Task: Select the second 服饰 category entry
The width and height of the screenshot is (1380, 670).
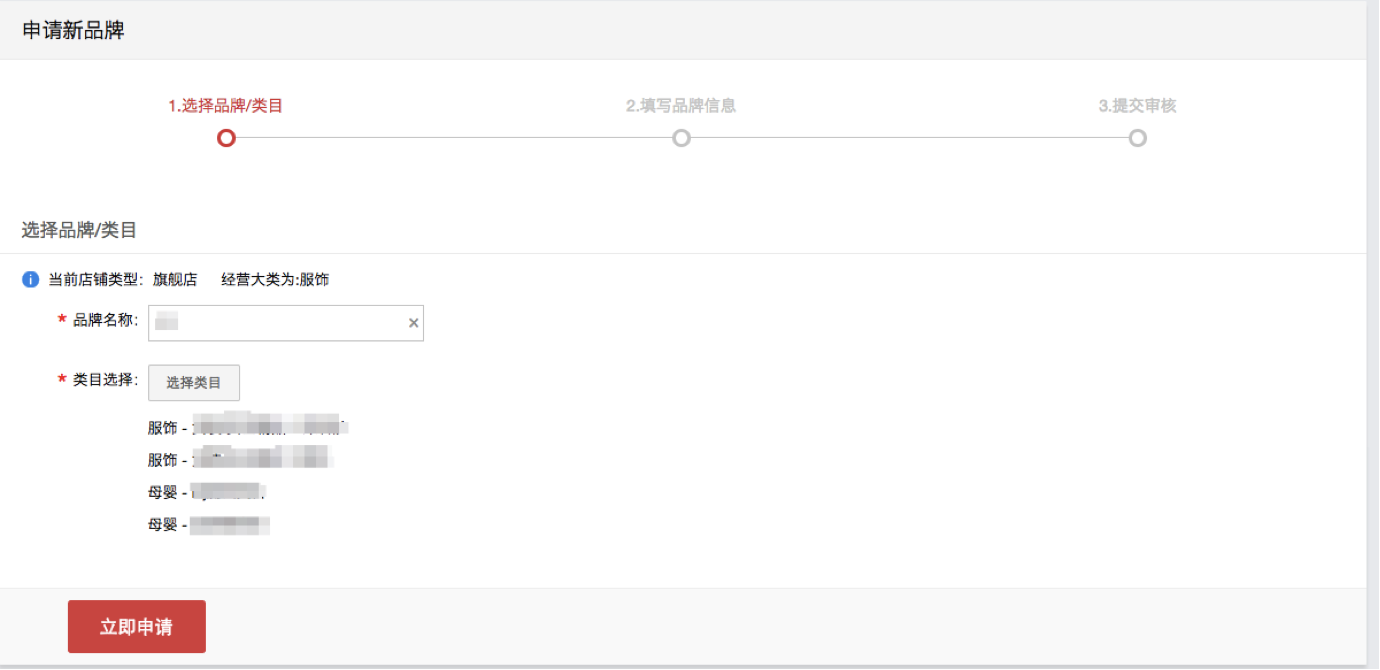Action: point(240,459)
